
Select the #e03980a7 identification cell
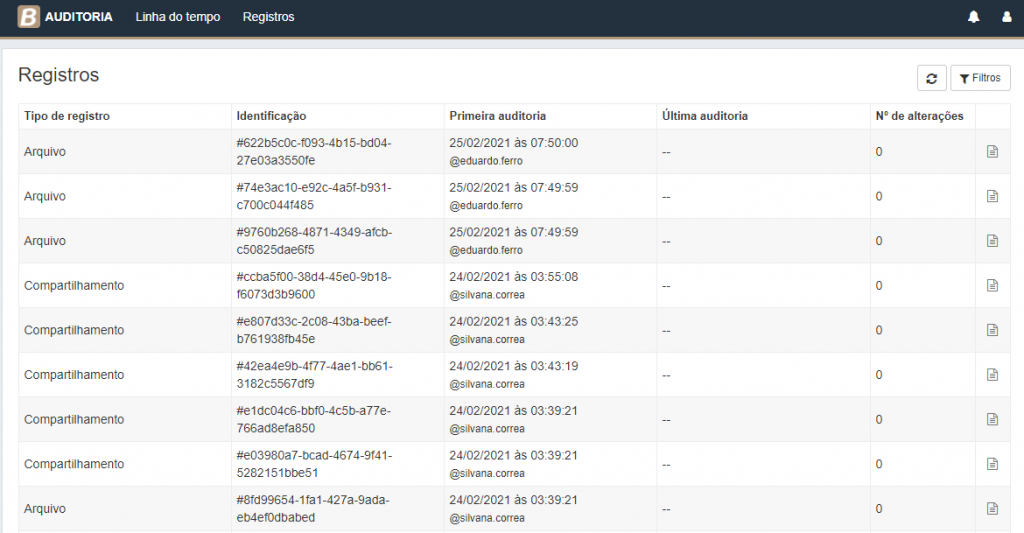point(314,464)
